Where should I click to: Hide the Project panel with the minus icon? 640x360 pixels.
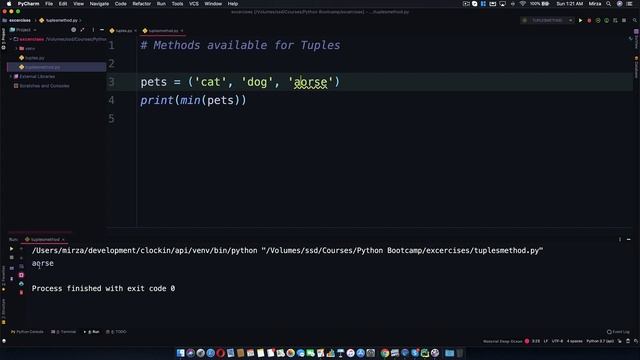[x=102, y=30]
